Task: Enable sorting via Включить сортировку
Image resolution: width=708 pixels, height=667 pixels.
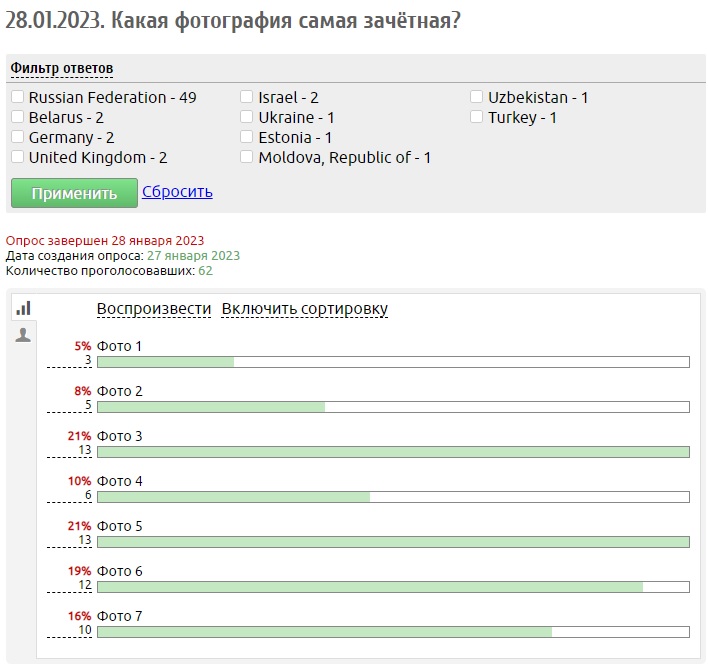Action: [x=304, y=309]
